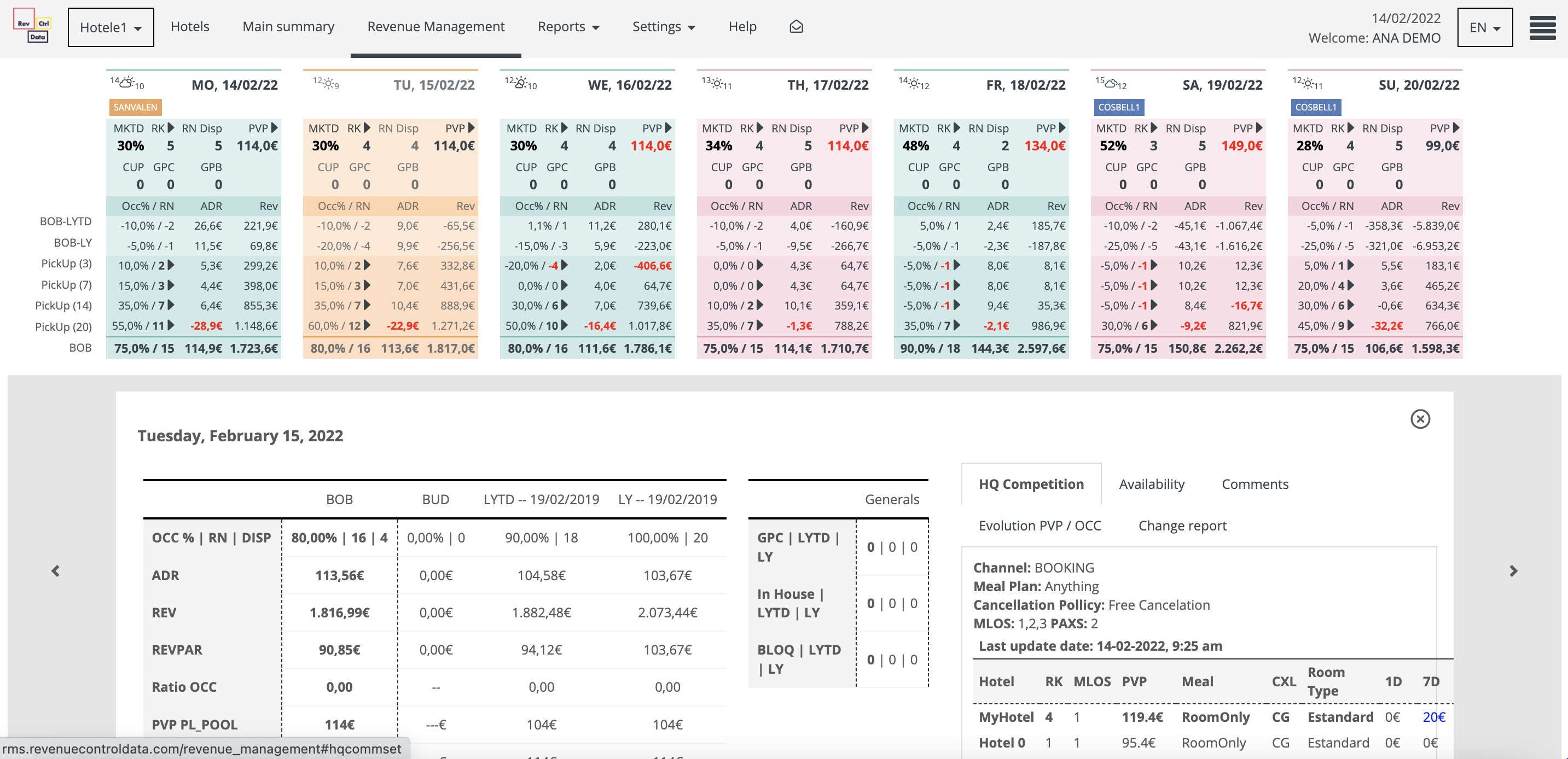This screenshot has height=759, width=1568.
Task: Click the SANVALEN orange event tag
Action: (135, 107)
